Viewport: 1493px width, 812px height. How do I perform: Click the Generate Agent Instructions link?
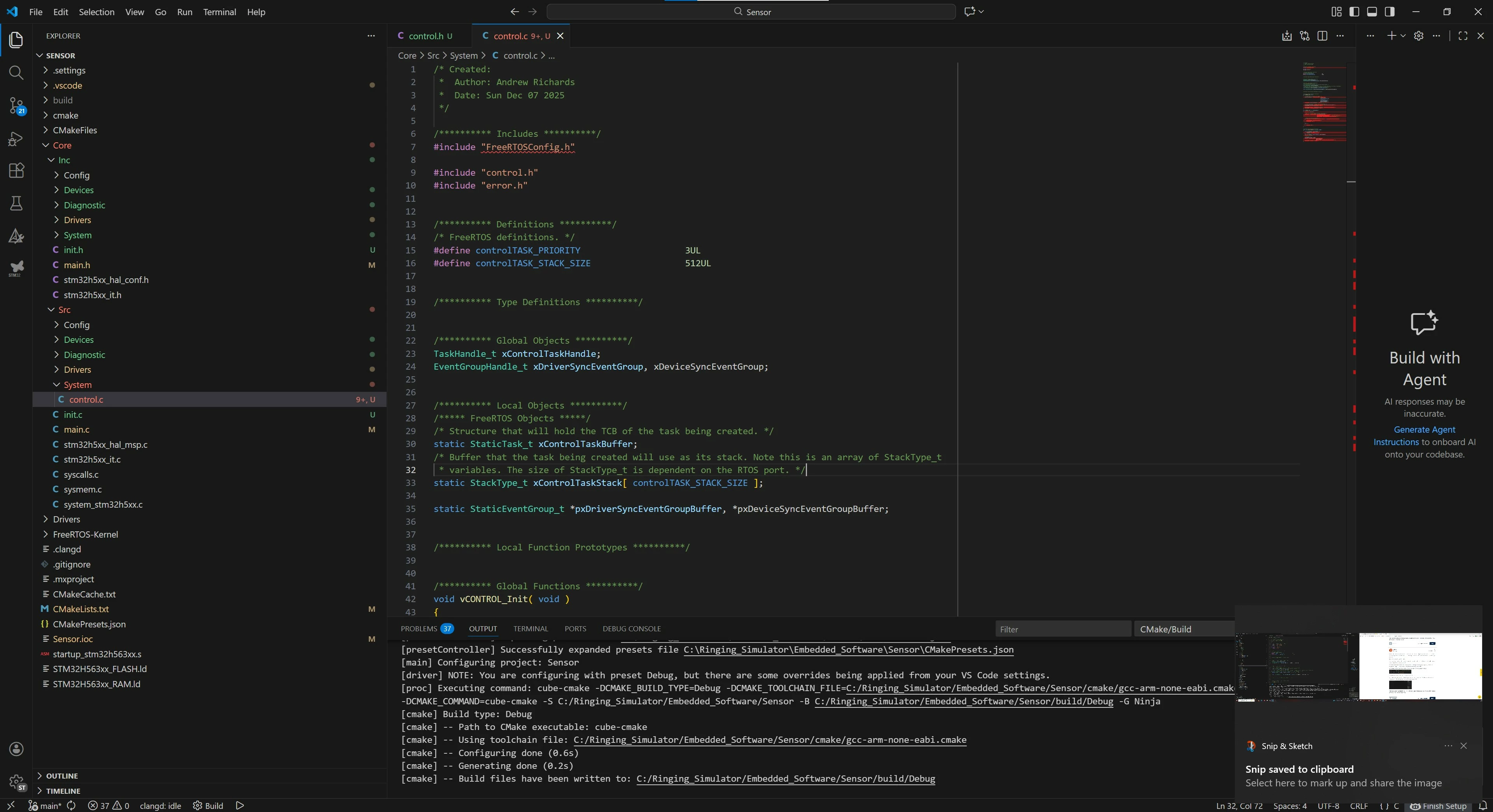(1414, 435)
